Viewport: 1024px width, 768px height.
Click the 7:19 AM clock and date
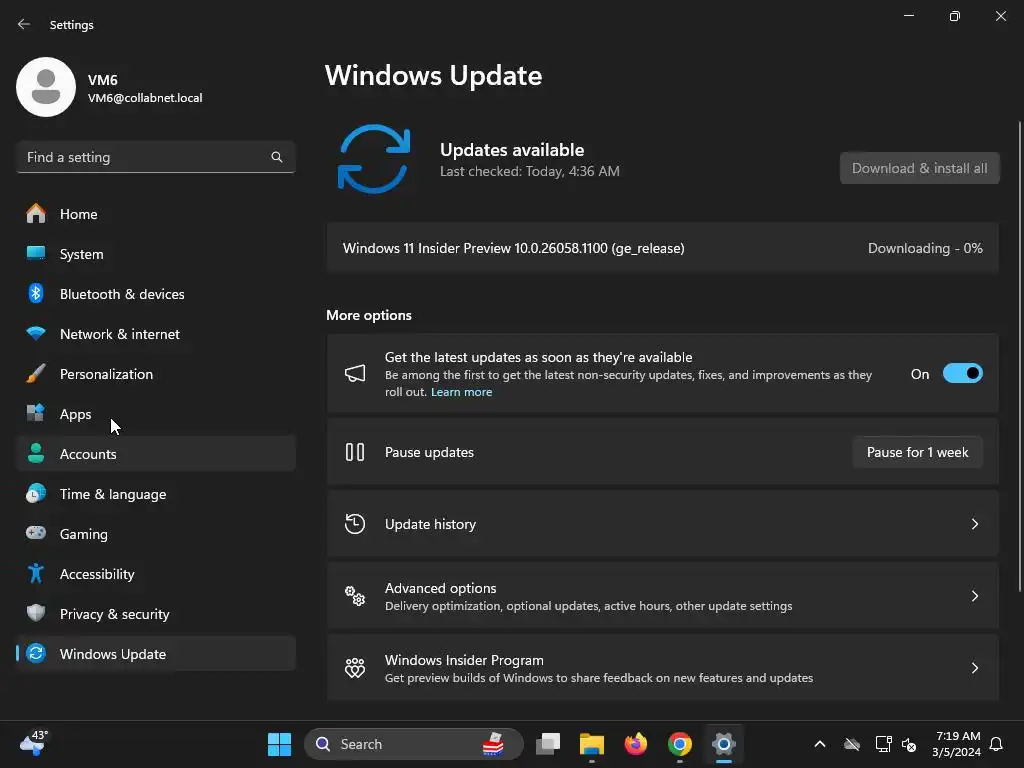[x=957, y=744]
